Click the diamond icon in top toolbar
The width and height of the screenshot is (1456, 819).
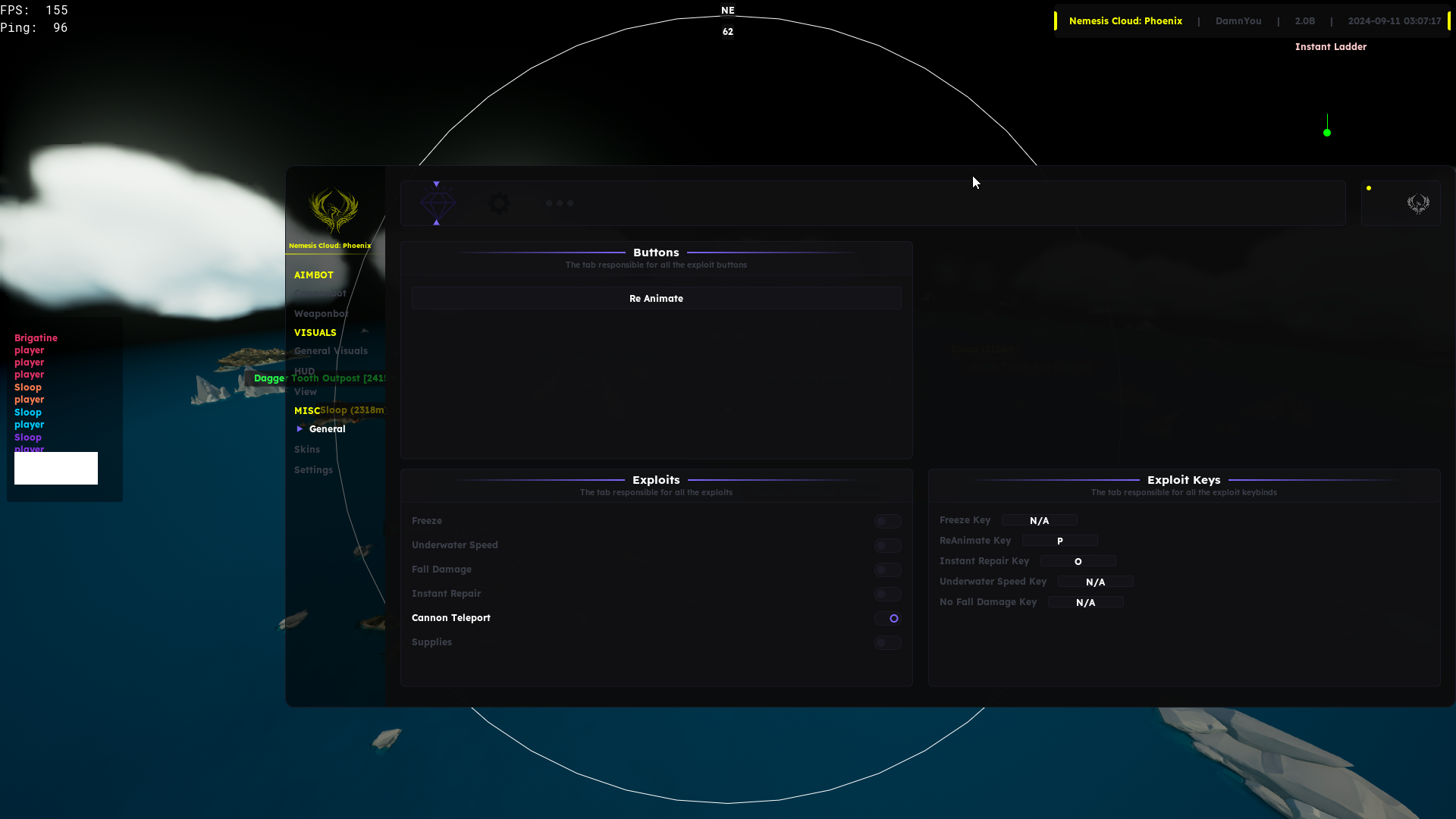[438, 203]
